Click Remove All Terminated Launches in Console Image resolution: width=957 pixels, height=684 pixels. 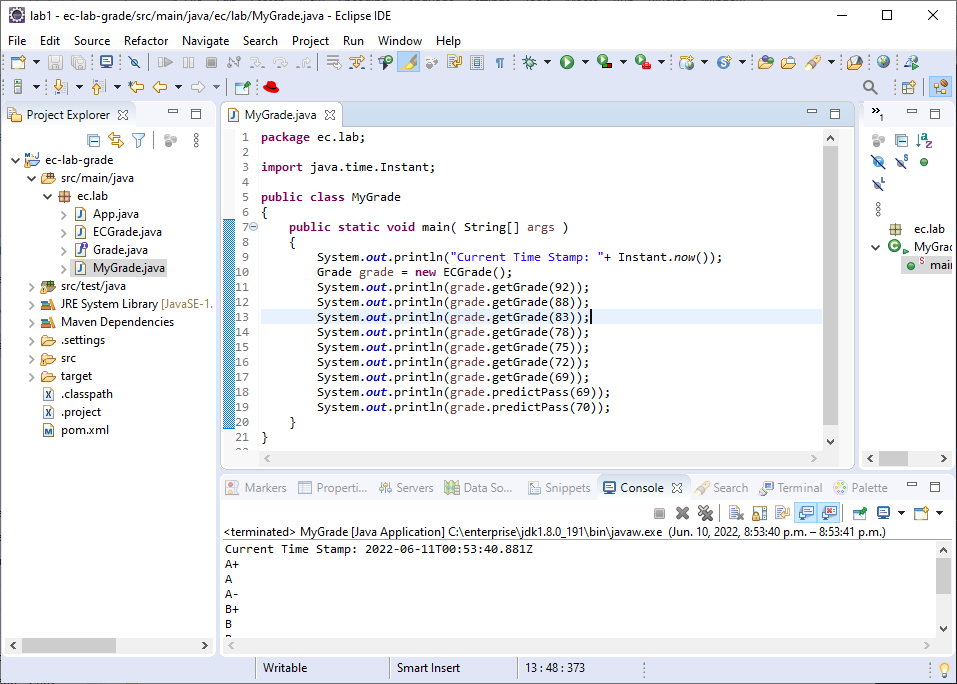[x=706, y=514]
